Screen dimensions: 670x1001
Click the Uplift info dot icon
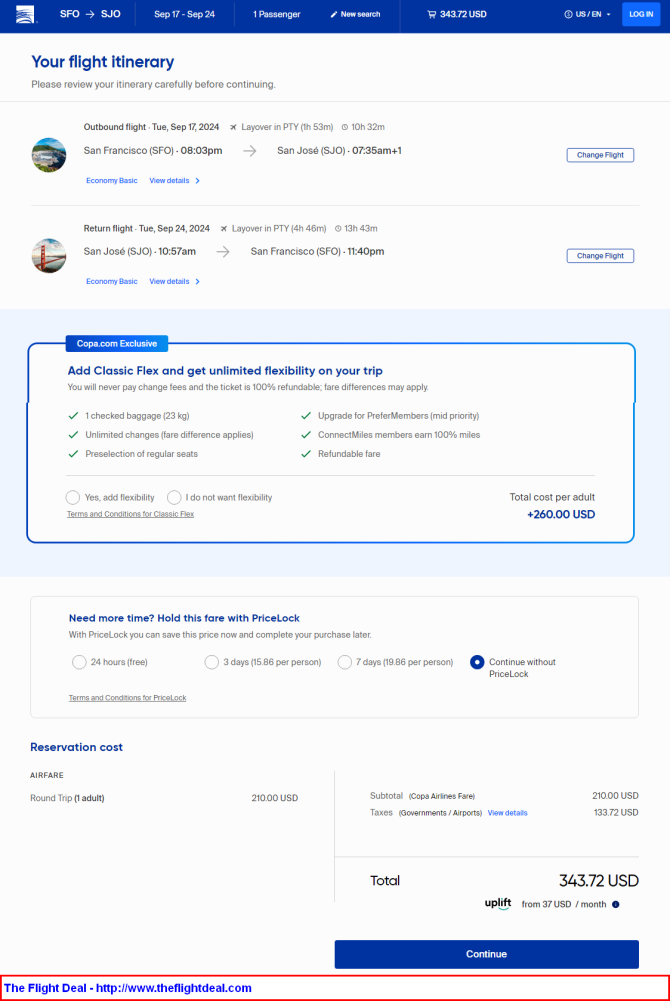pos(616,904)
